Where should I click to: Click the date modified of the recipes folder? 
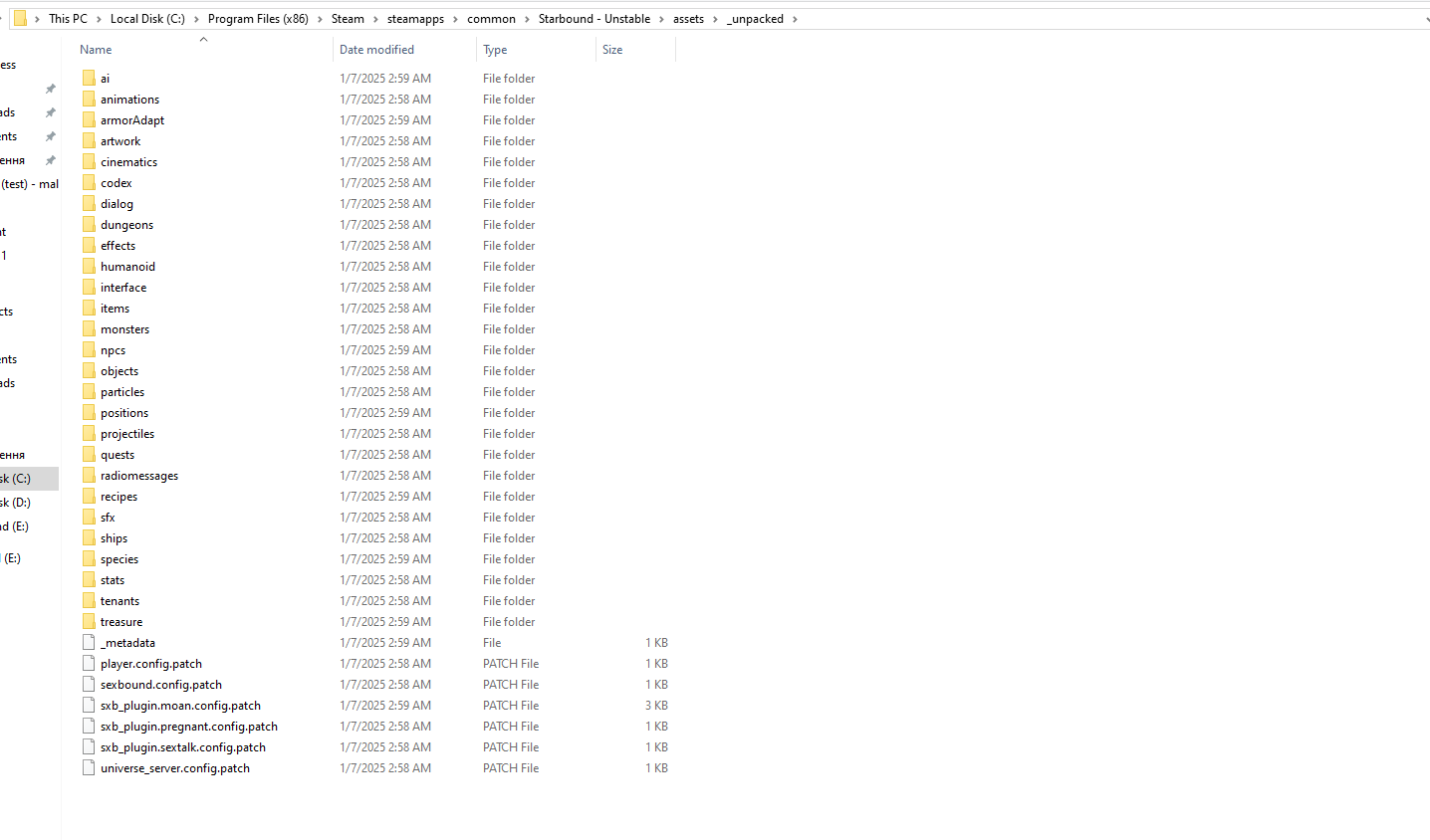point(385,497)
